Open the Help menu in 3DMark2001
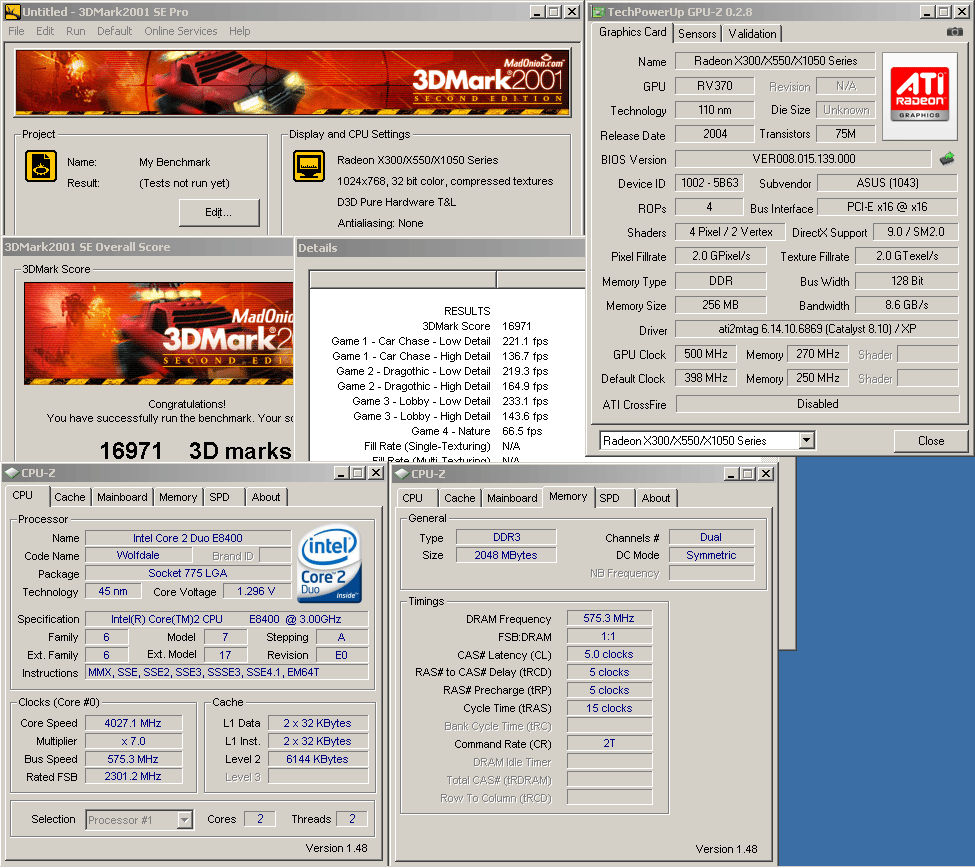The height and width of the screenshot is (868, 975). point(239,31)
